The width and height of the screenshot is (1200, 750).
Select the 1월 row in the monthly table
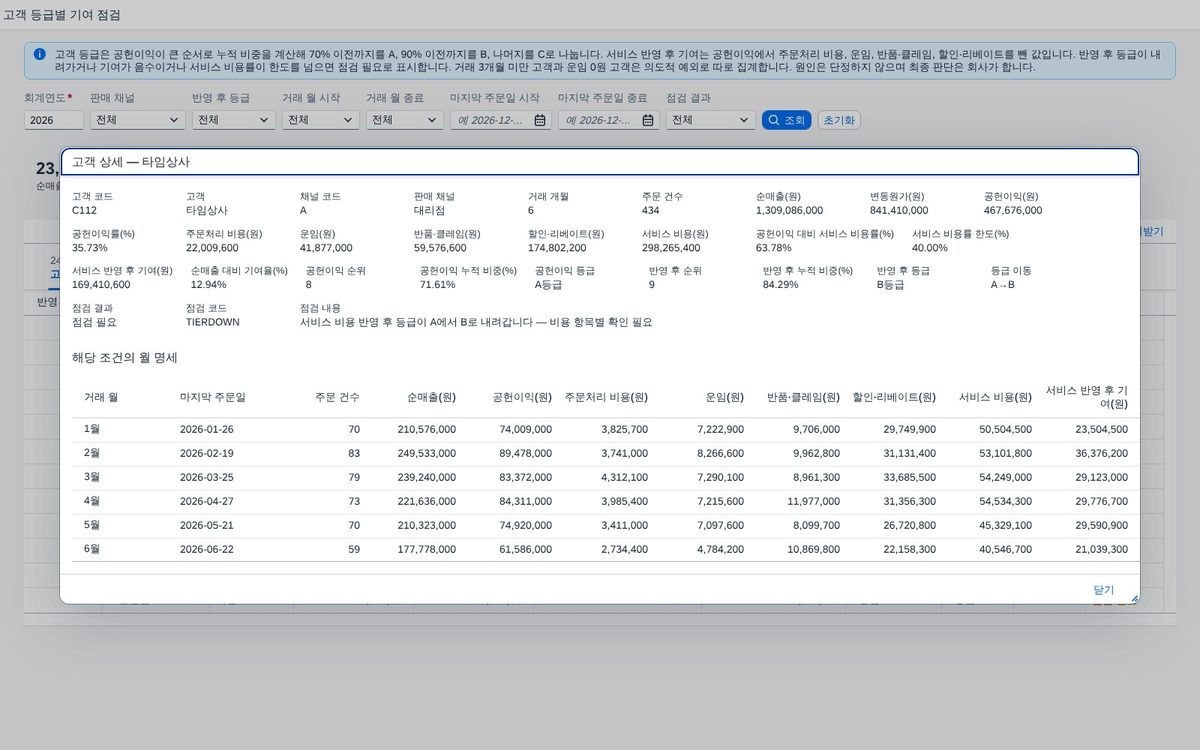606,429
